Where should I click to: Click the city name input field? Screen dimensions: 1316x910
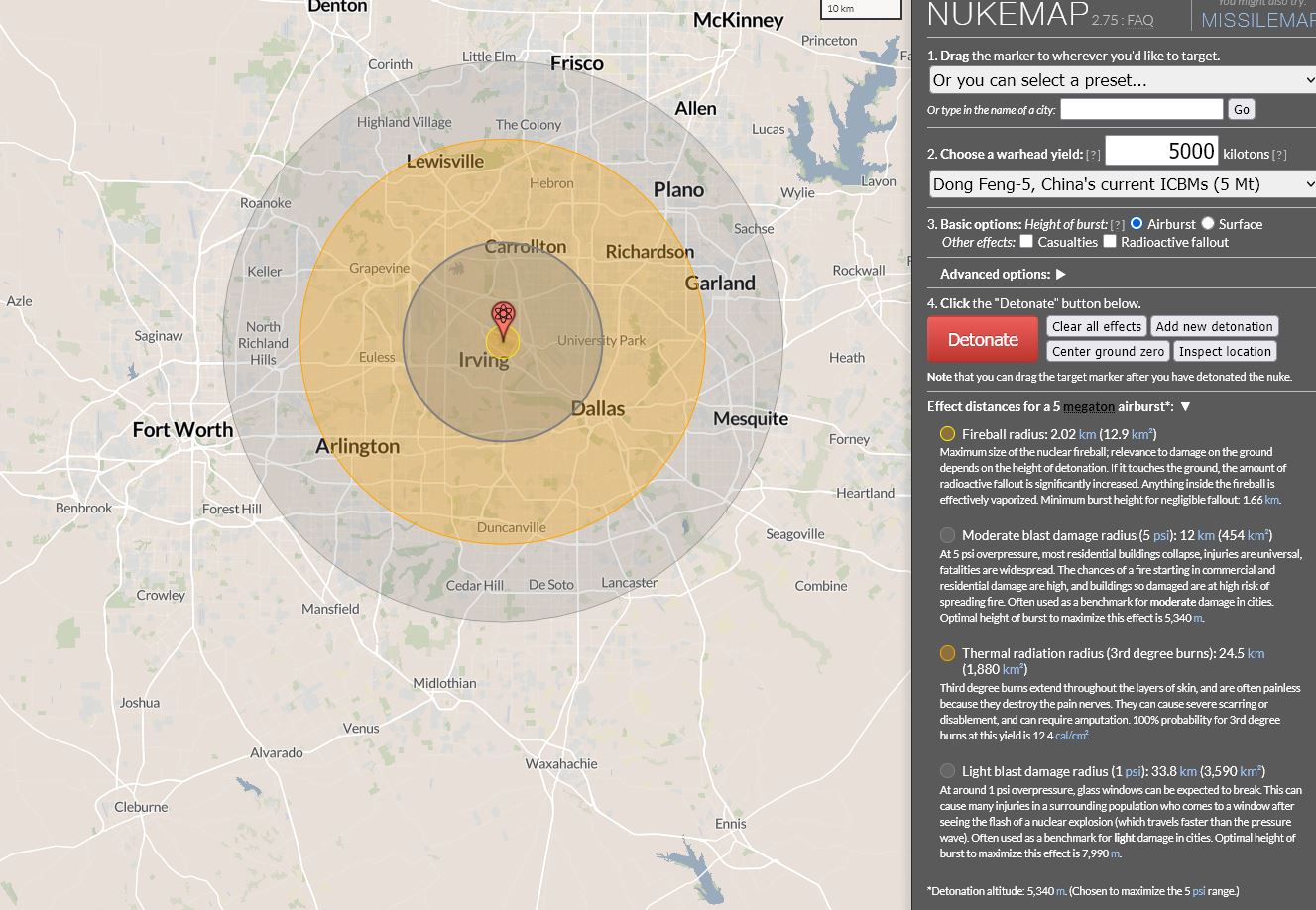point(1141,109)
